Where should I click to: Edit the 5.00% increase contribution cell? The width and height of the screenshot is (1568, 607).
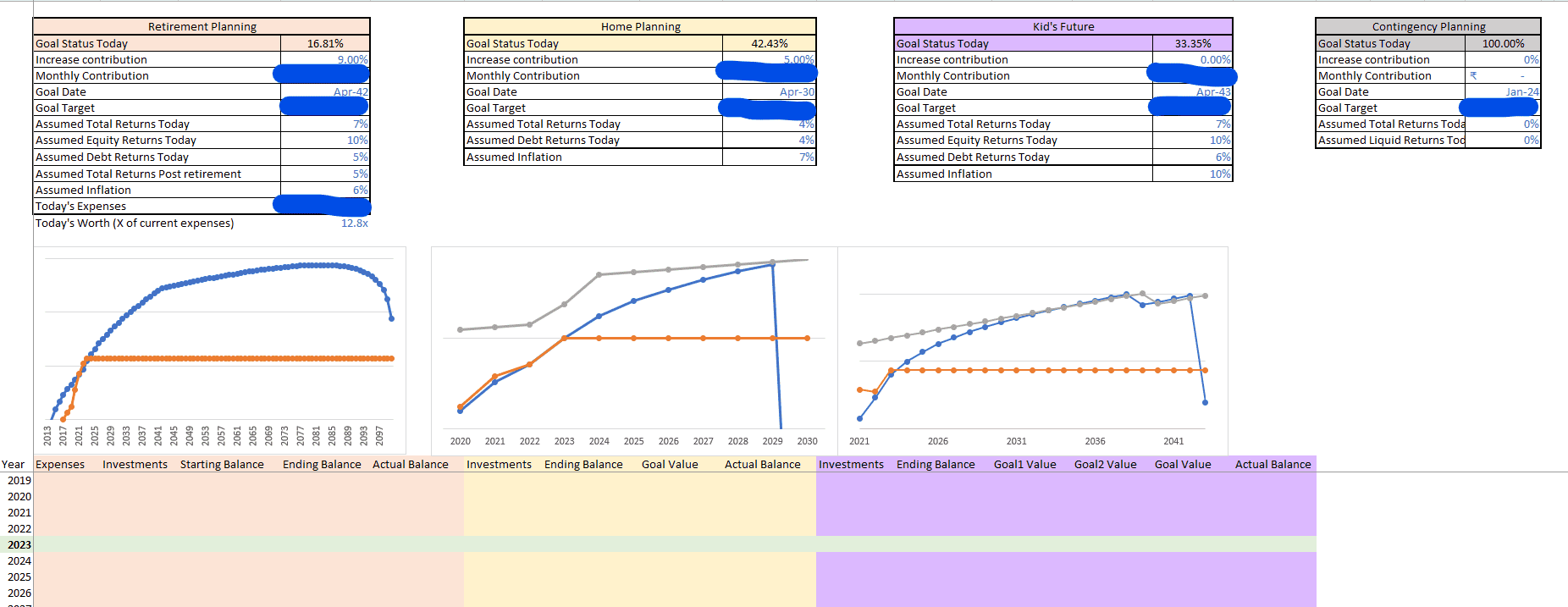tap(770, 59)
